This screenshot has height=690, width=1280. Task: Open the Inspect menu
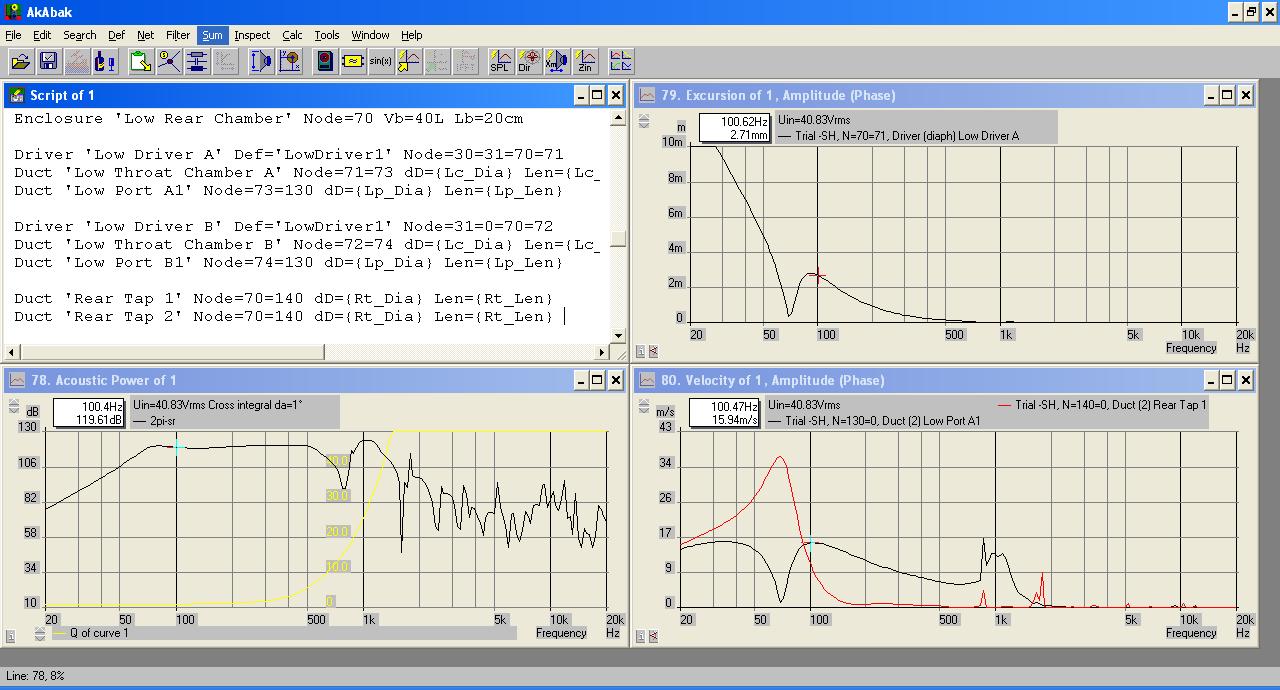click(252, 35)
